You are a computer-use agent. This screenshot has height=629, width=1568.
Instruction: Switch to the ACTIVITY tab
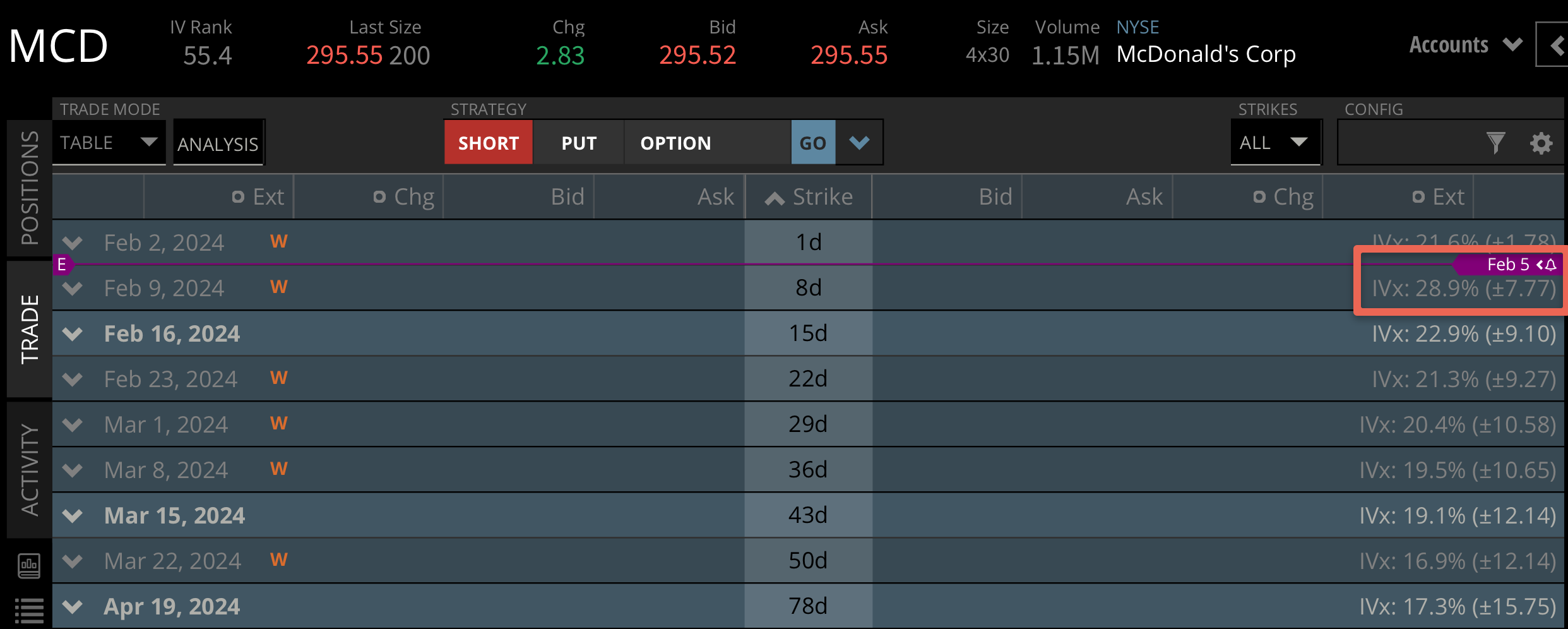point(30,470)
